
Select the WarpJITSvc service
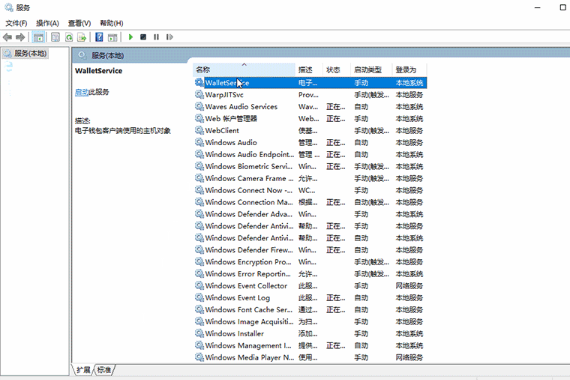310,95
